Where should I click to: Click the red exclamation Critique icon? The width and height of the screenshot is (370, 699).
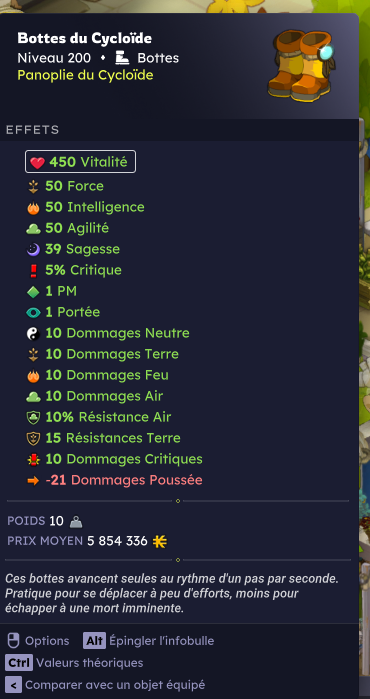(x=33, y=271)
